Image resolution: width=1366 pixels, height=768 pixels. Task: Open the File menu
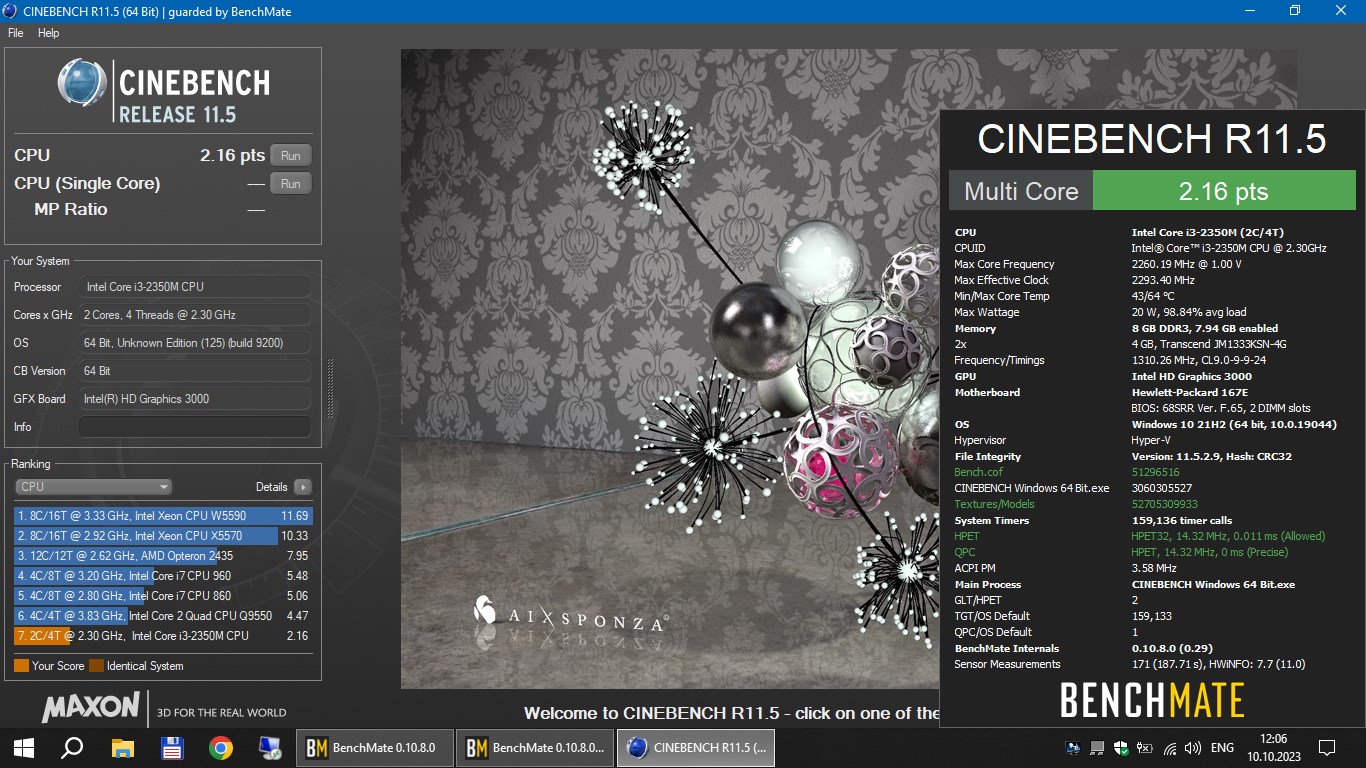[15, 33]
